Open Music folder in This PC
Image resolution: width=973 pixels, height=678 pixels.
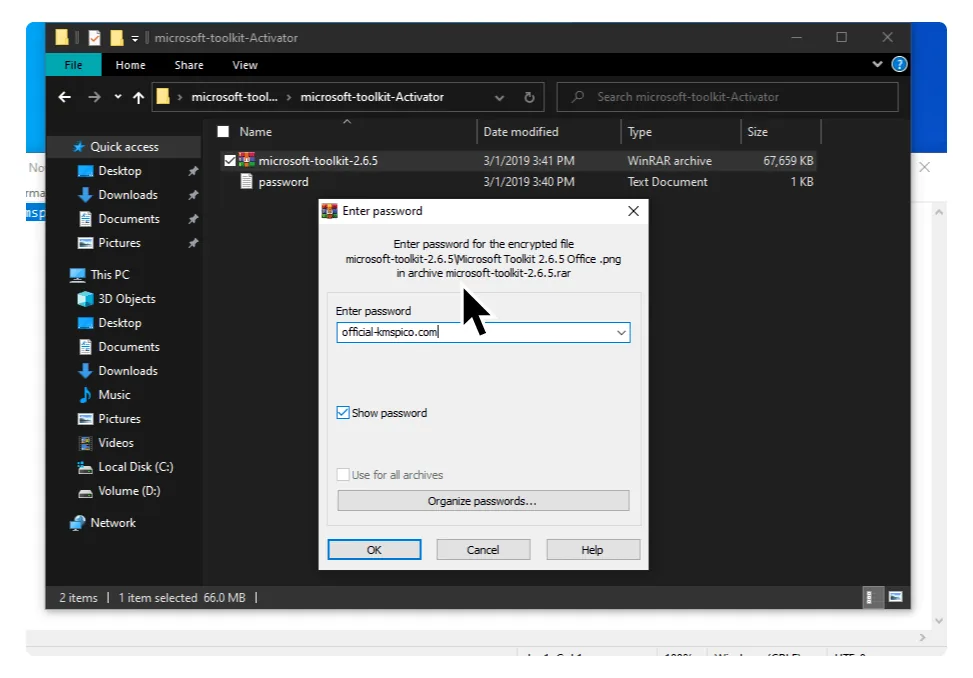[114, 395]
